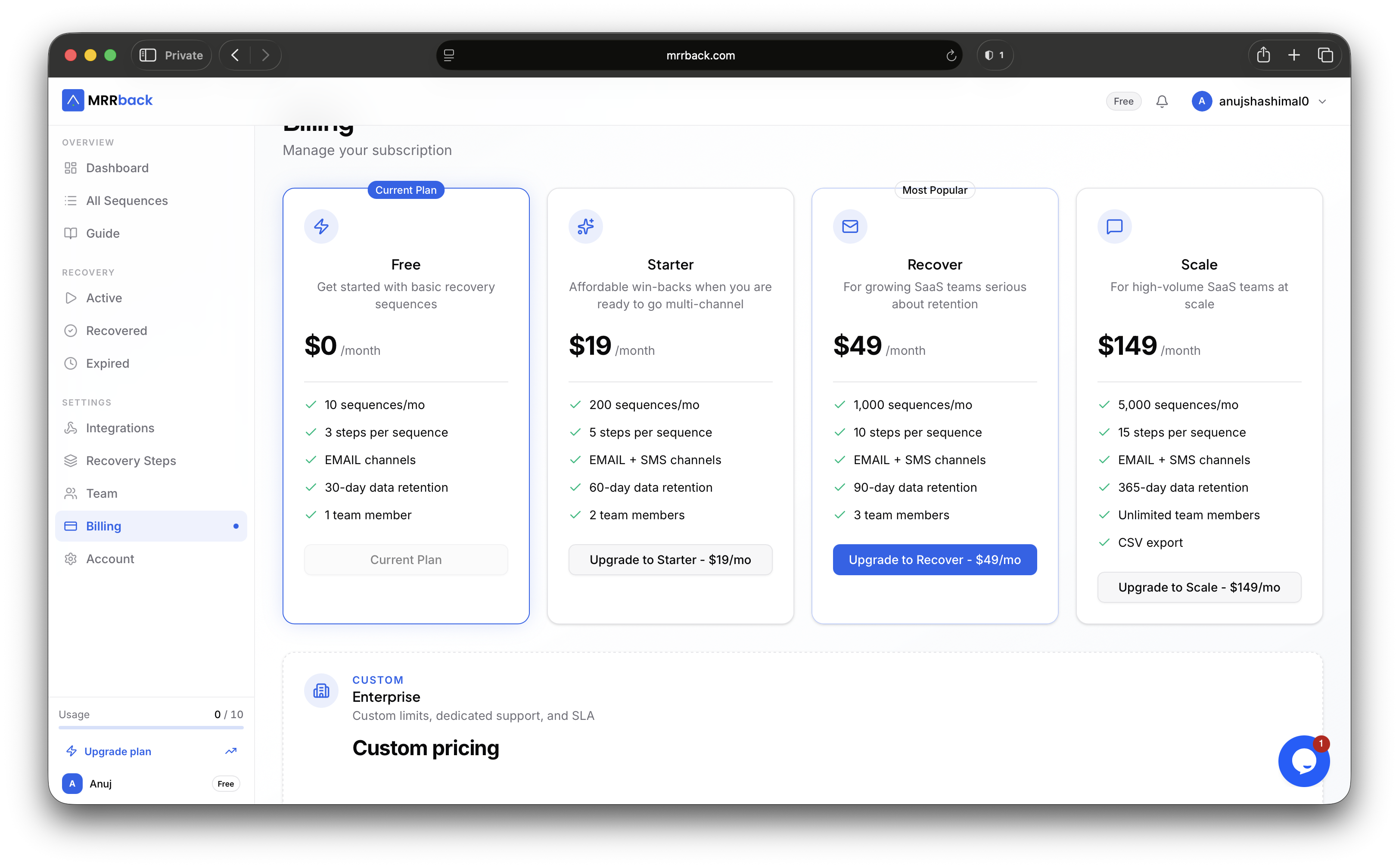This screenshot has width=1399, height=868.
Task: Open the chat support bubble
Action: (1304, 761)
